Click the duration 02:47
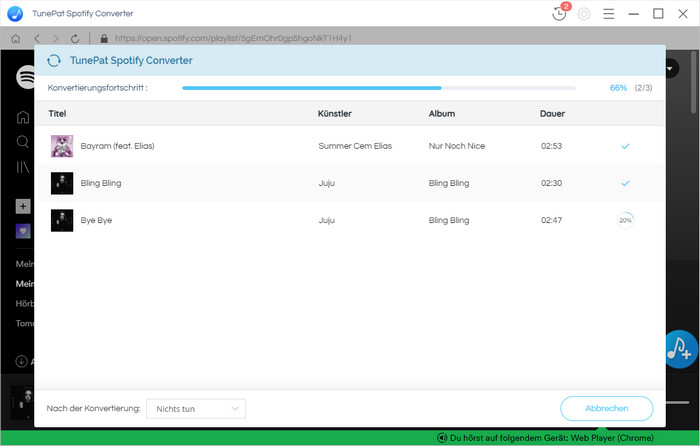The image size is (700, 446). pyautogui.click(x=551, y=220)
